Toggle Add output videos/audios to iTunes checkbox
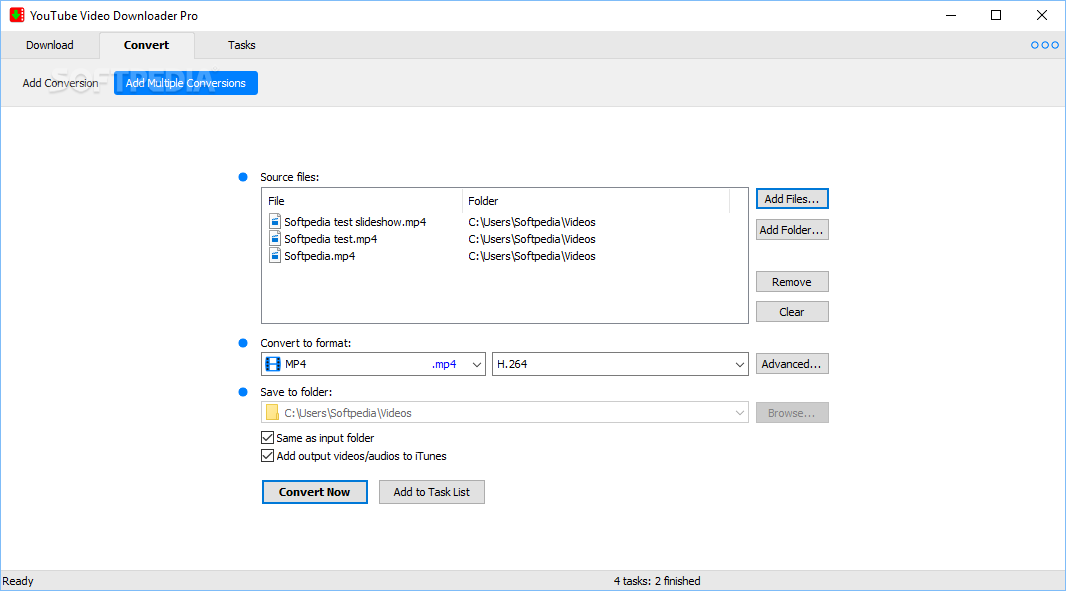The height and width of the screenshot is (591, 1066). pos(267,456)
